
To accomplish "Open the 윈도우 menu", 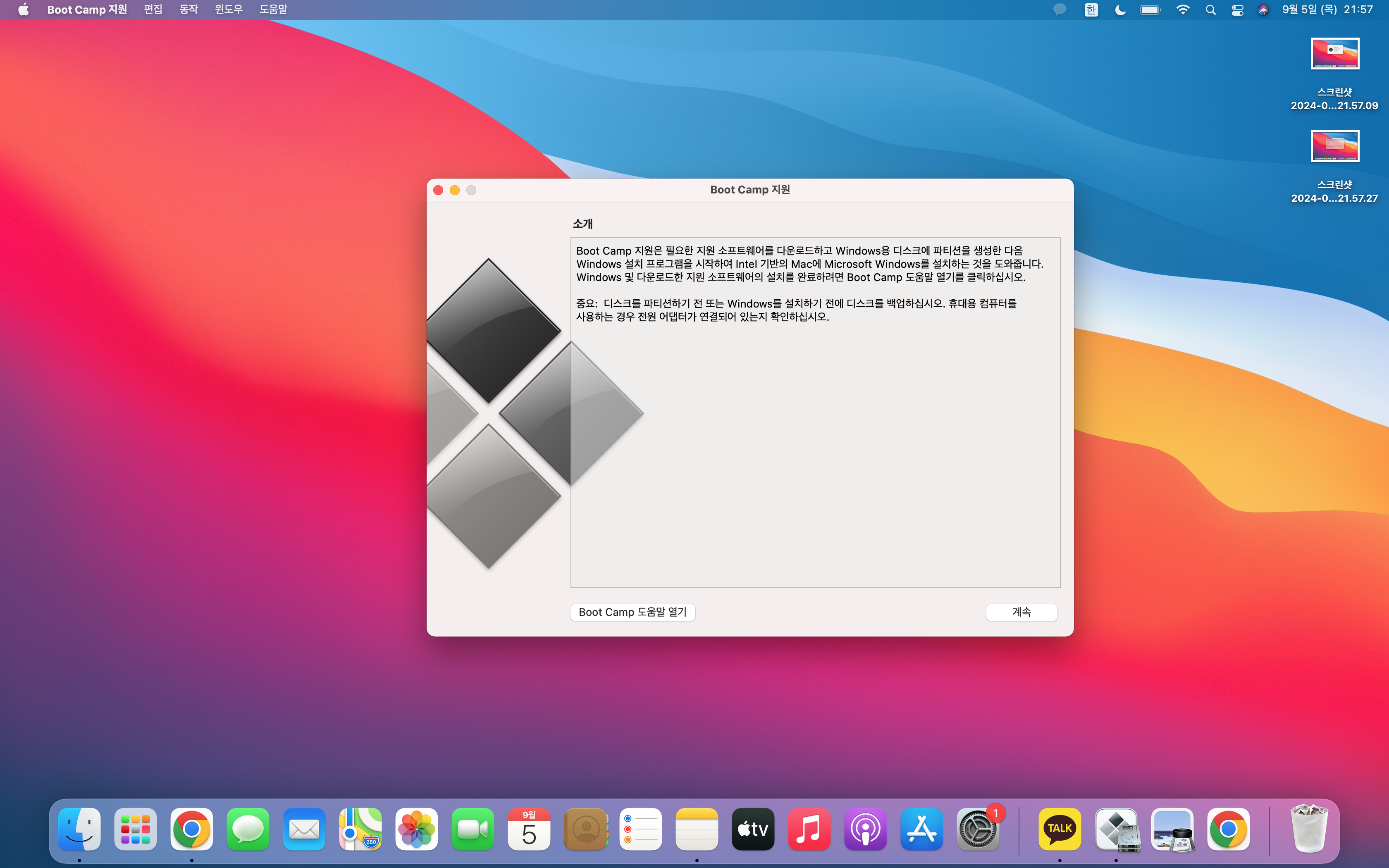I will (x=229, y=10).
